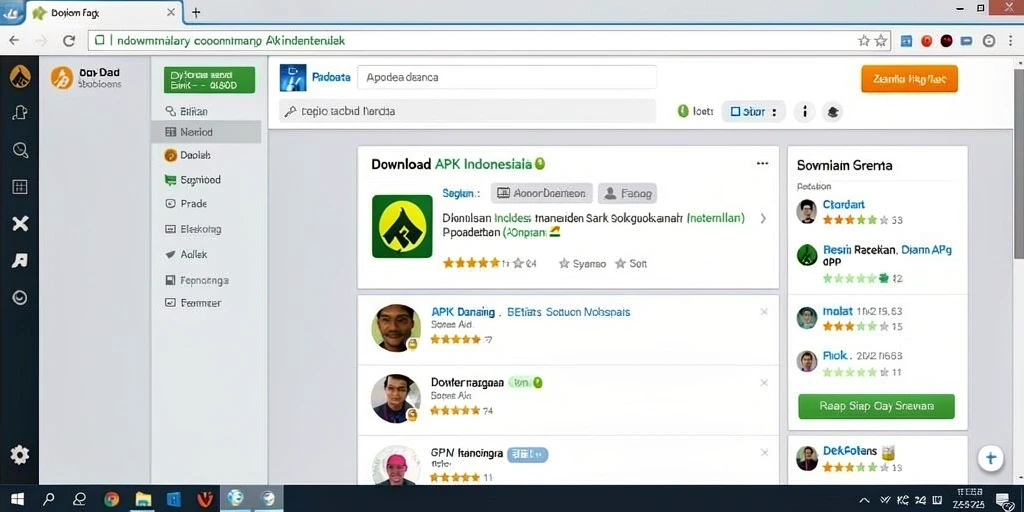This screenshot has width=1024, height=512.
Task: Open Chrome from the taskbar
Action: [112, 500]
